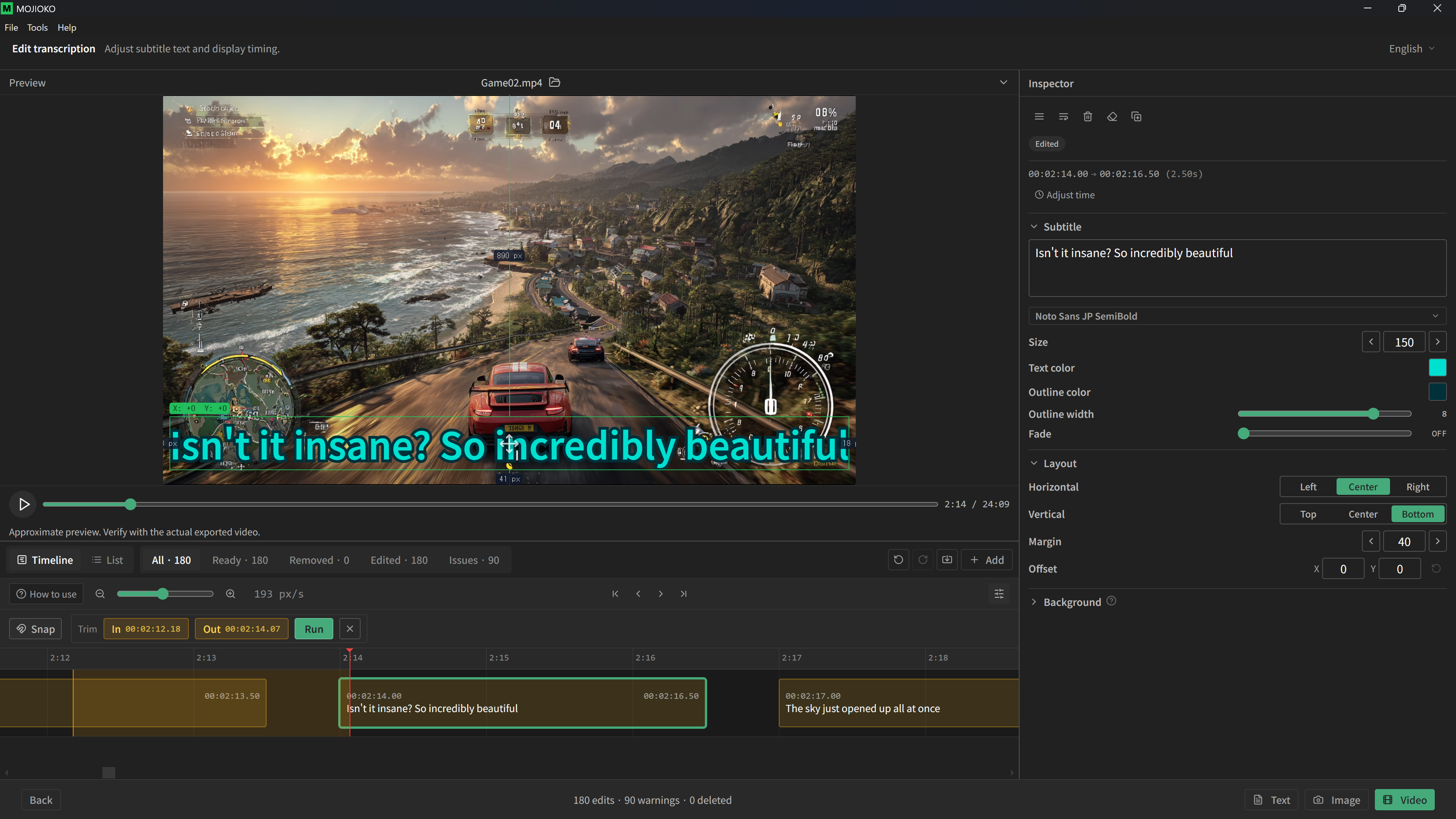
Task: Decrease margin value
Action: click(1371, 541)
